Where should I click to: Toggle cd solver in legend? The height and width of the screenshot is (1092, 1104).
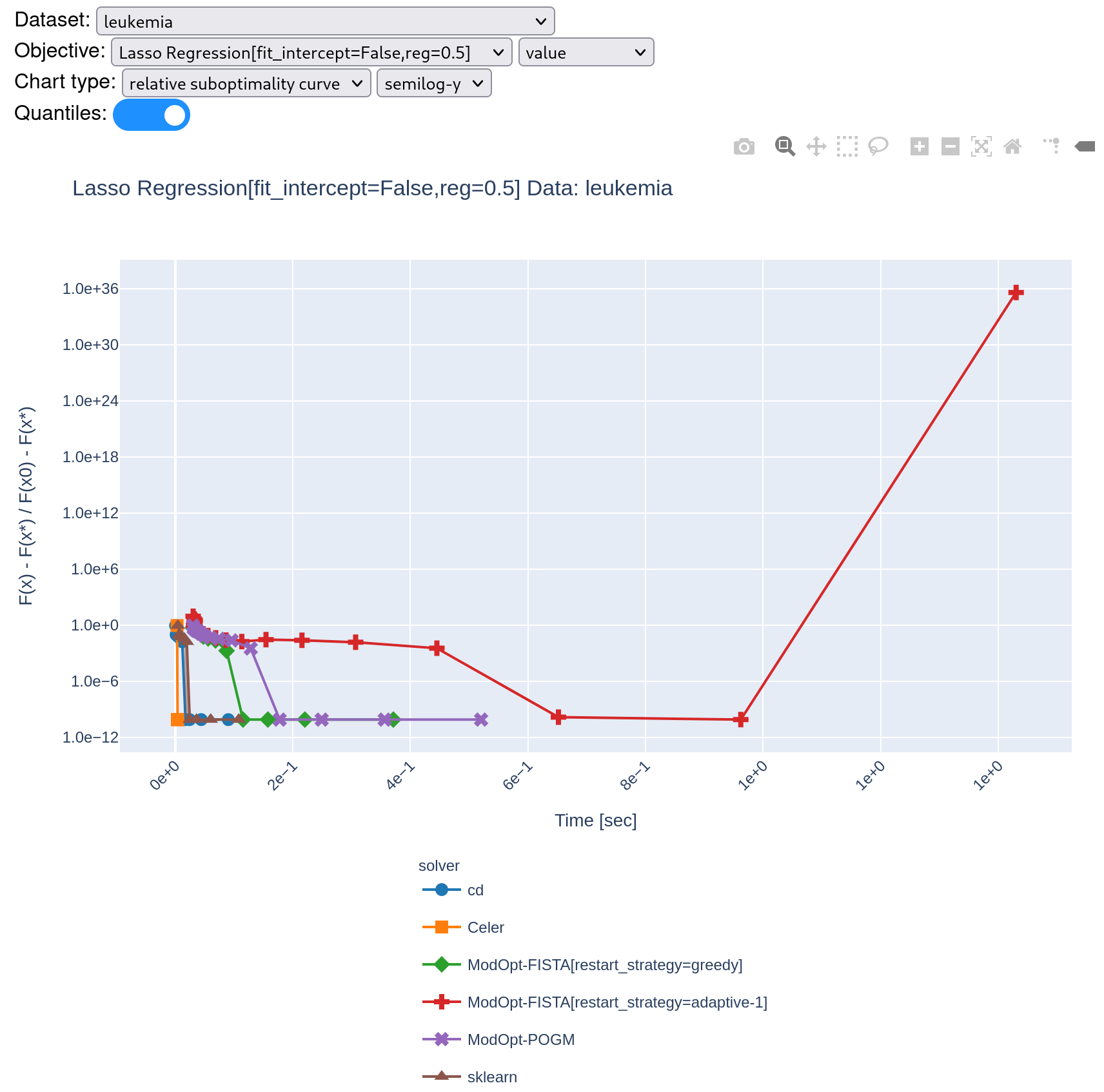click(453, 890)
